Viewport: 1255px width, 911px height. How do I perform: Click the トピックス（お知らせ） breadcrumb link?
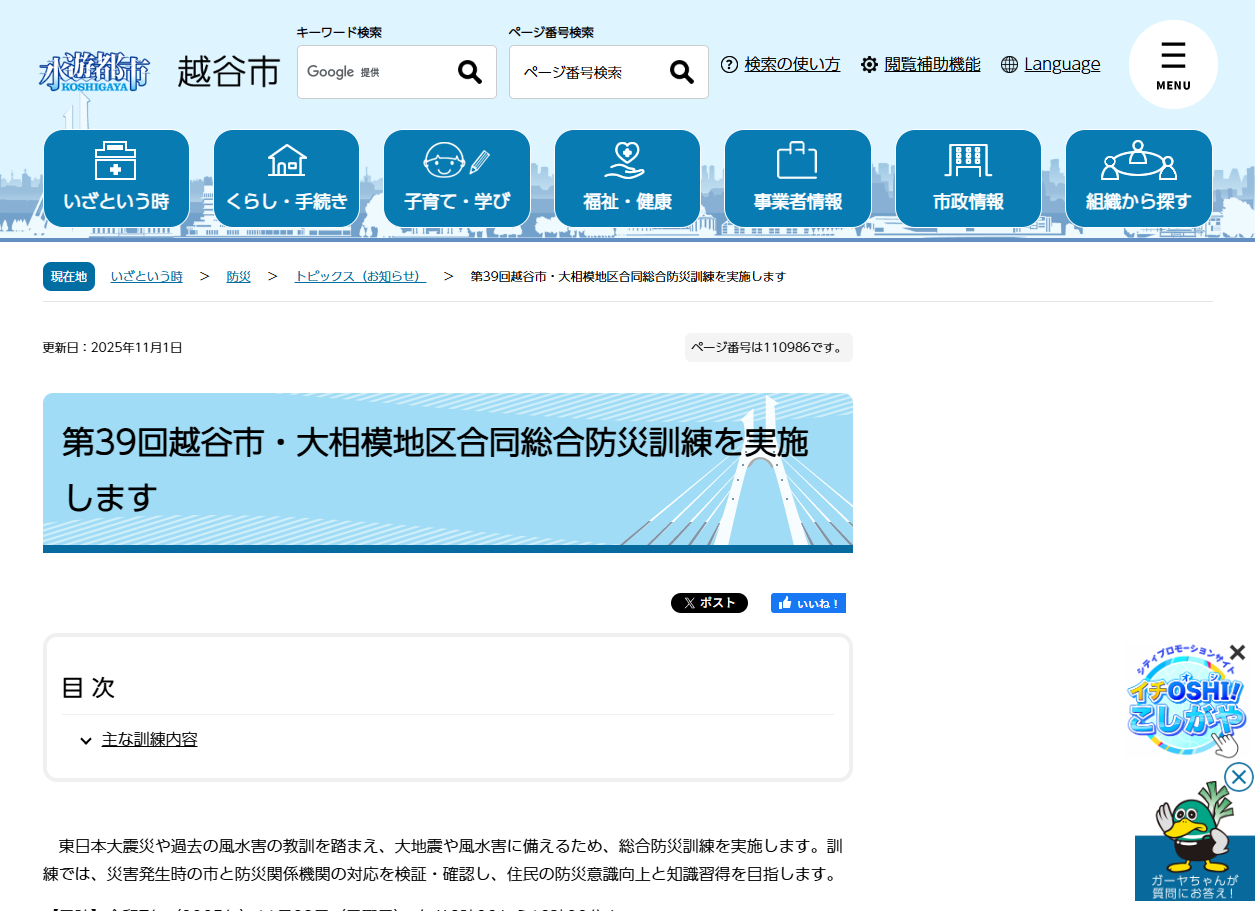click(x=360, y=276)
